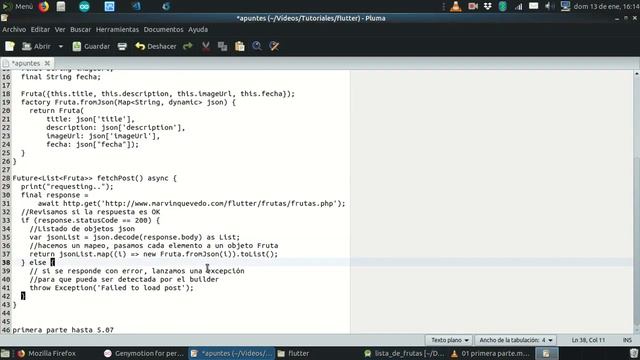Image resolution: width=640 pixels, height=360 pixels.
Task: Switch to Mozilla Firefox in taskbar
Action: click(46, 353)
